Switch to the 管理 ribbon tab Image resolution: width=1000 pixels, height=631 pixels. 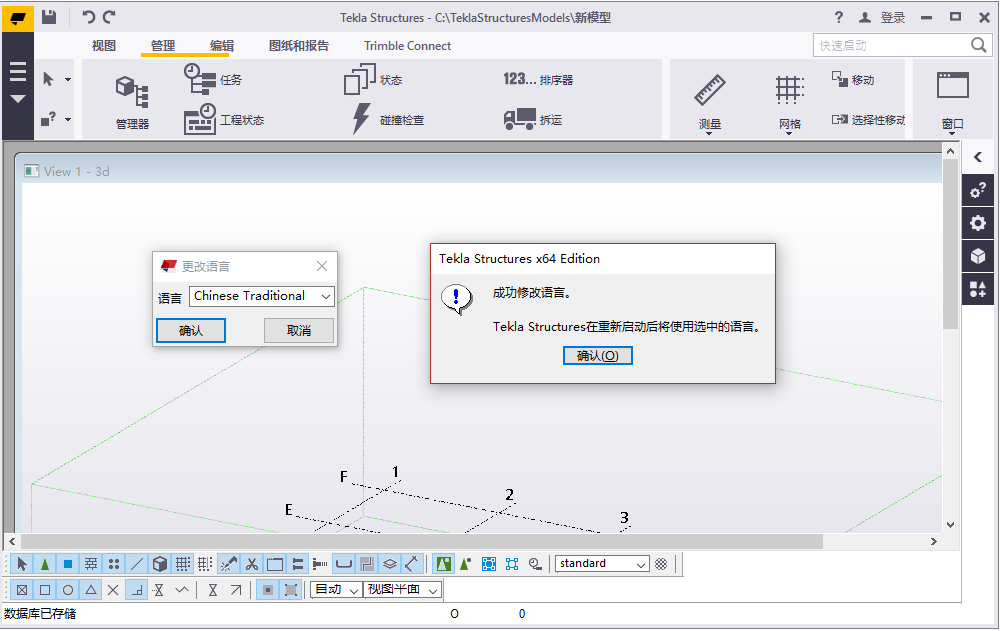163,46
